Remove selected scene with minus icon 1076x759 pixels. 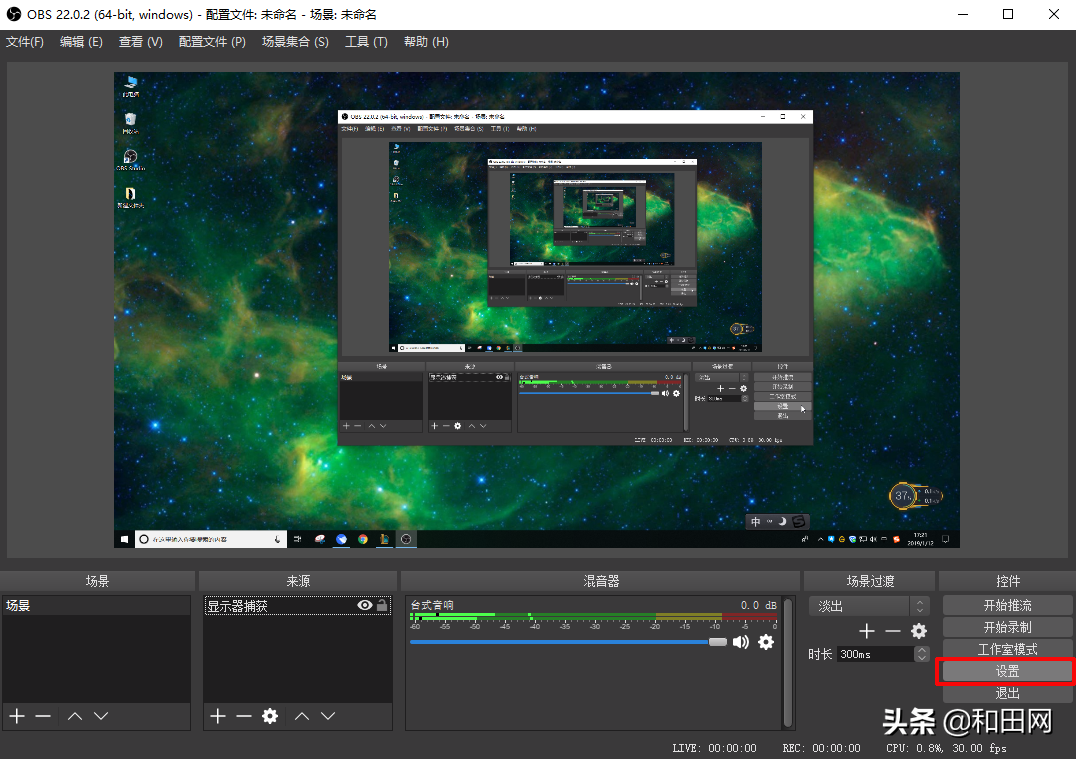point(42,716)
